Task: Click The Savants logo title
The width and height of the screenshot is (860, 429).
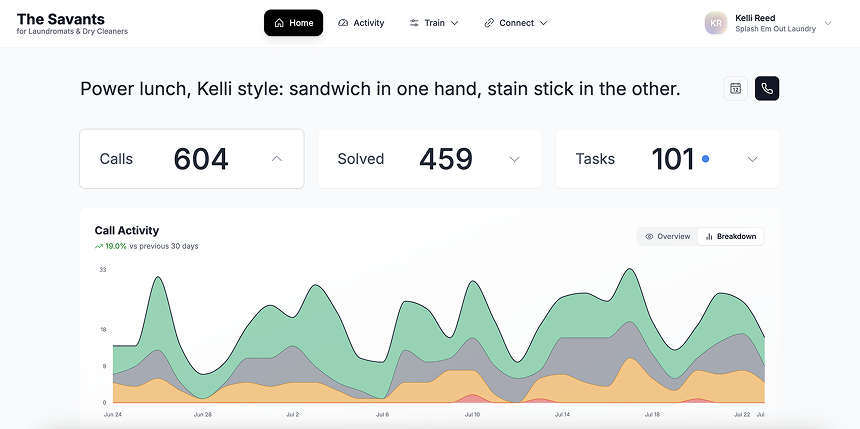Action: click(x=61, y=19)
